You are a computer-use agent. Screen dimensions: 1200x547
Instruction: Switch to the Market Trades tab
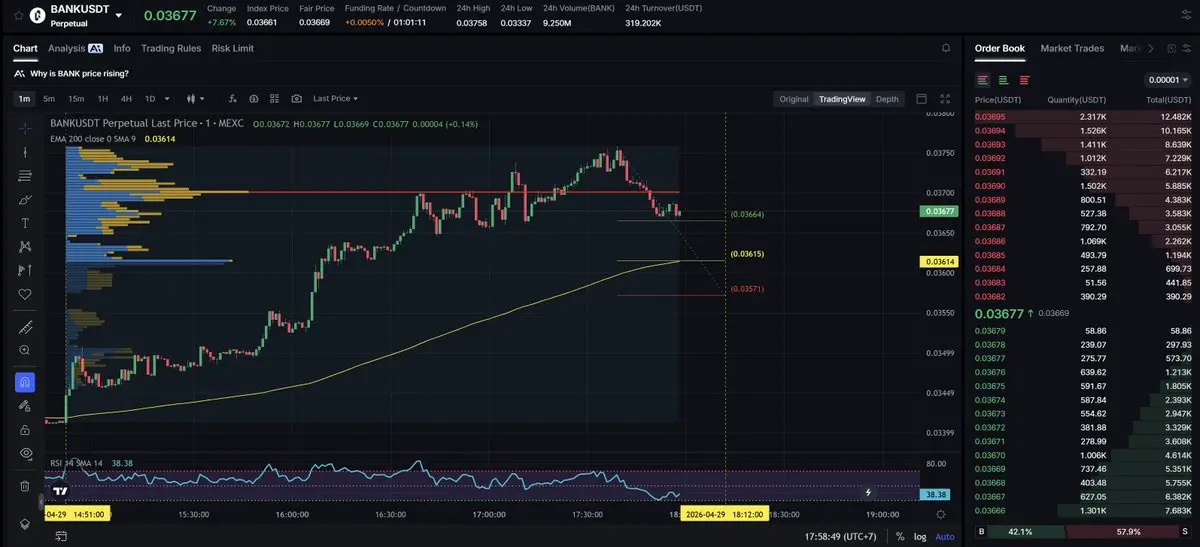click(1072, 48)
